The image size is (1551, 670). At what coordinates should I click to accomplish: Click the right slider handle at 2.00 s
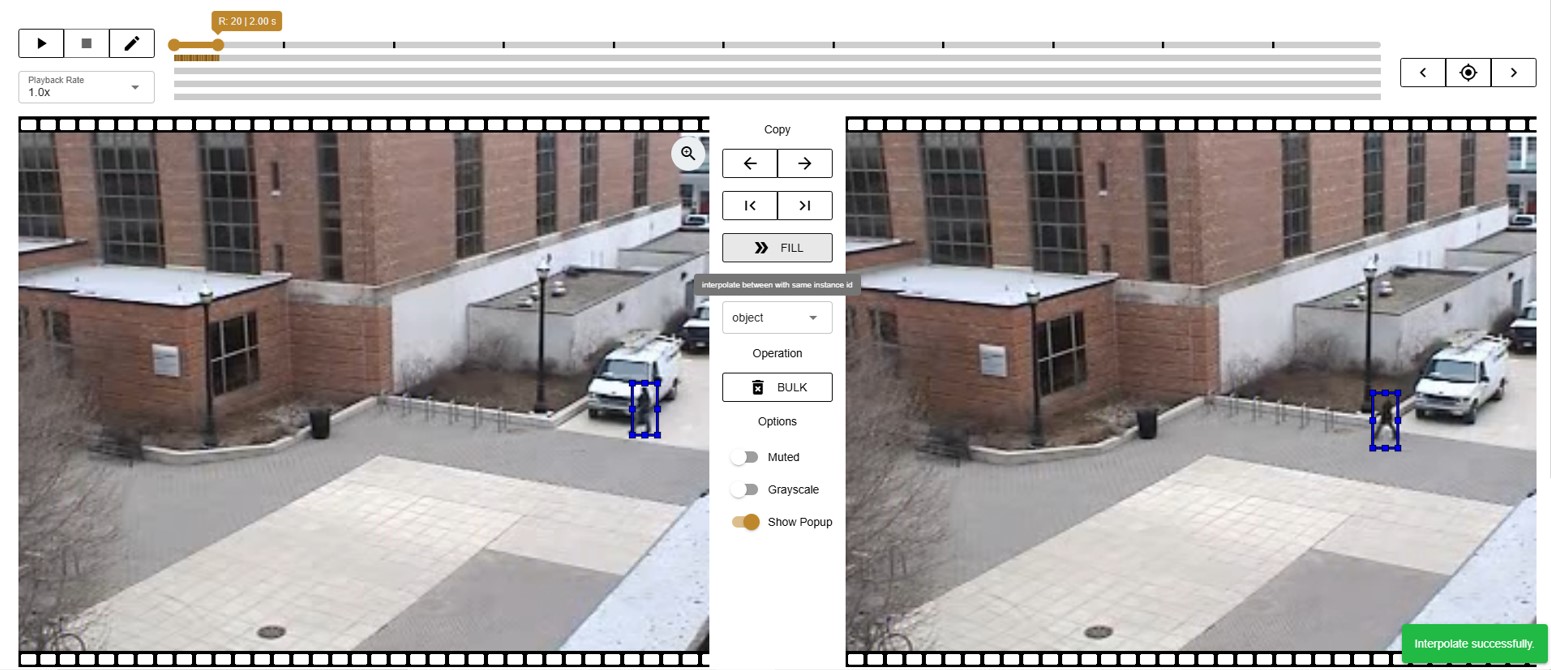[x=218, y=45]
